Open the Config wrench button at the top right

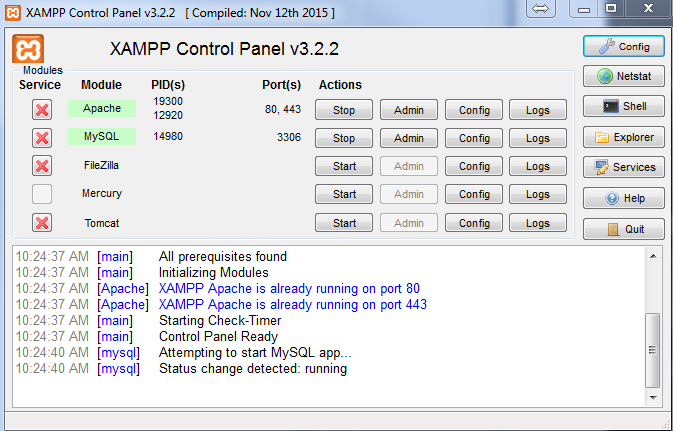pos(624,46)
